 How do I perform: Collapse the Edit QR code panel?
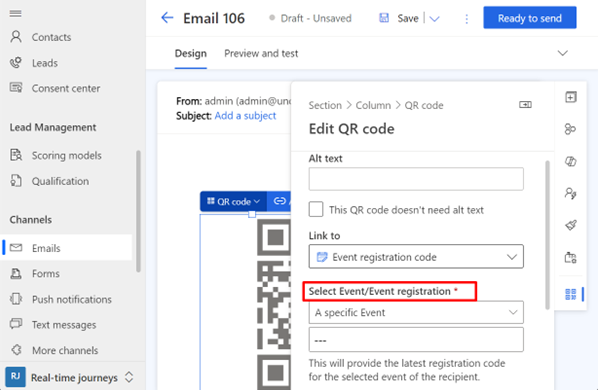tap(525, 104)
